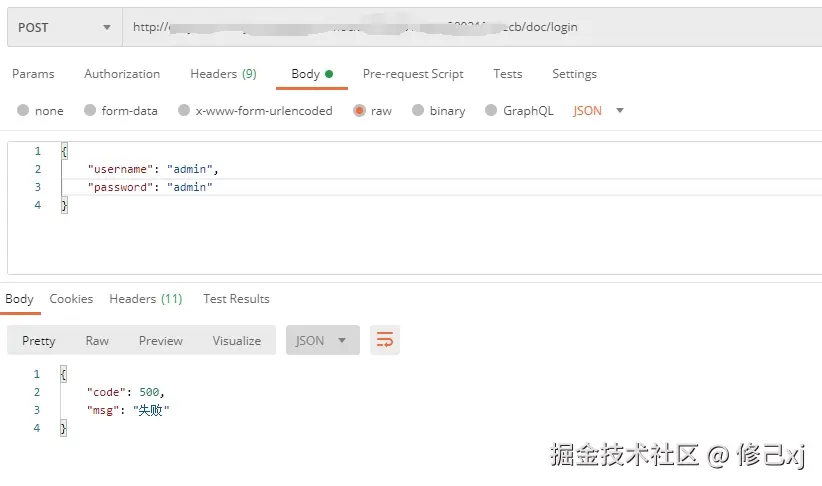Select the raw body radio button

click(359, 111)
